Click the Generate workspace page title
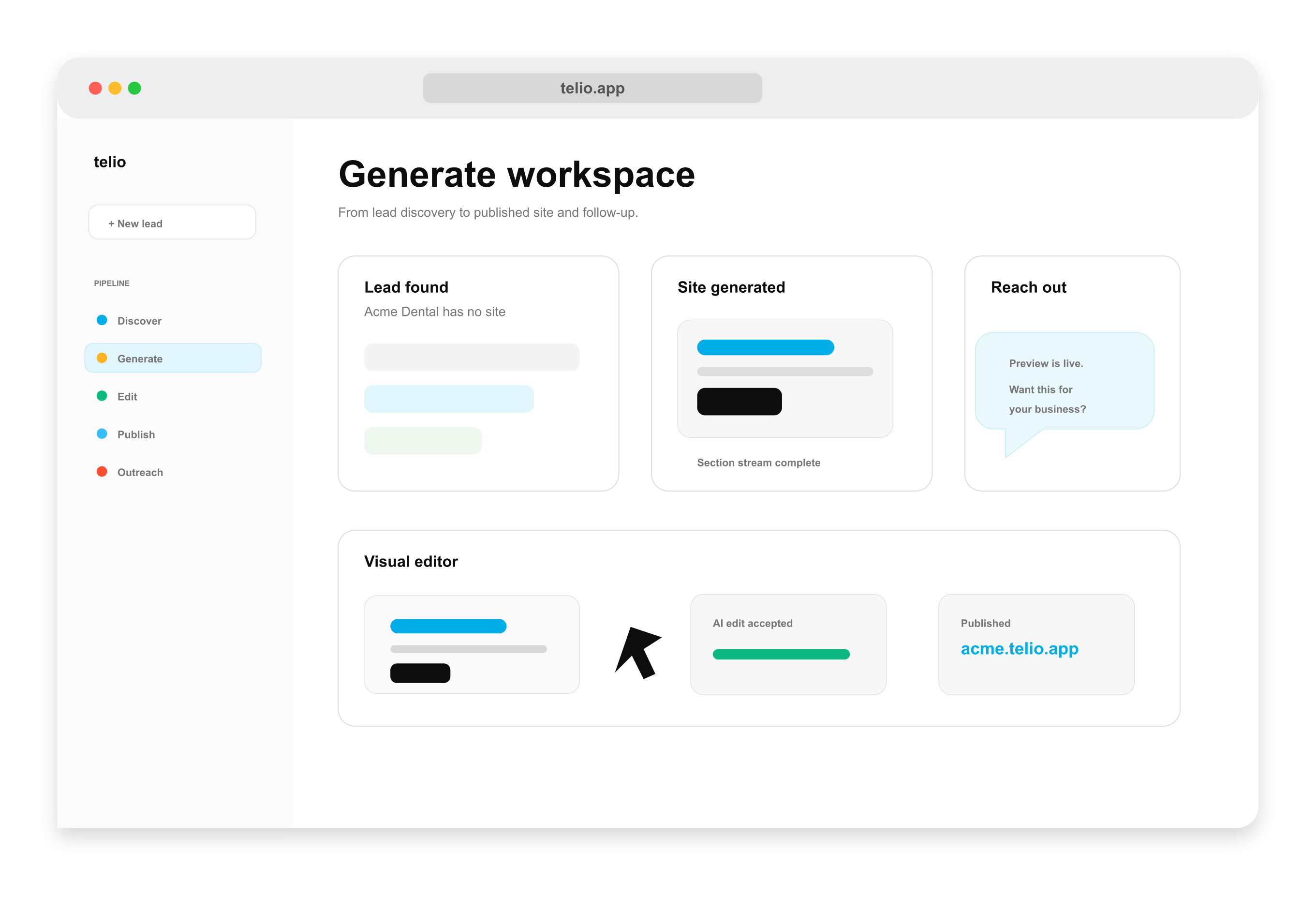The image size is (1316, 912). pyautogui.click(x=517, y=175)
